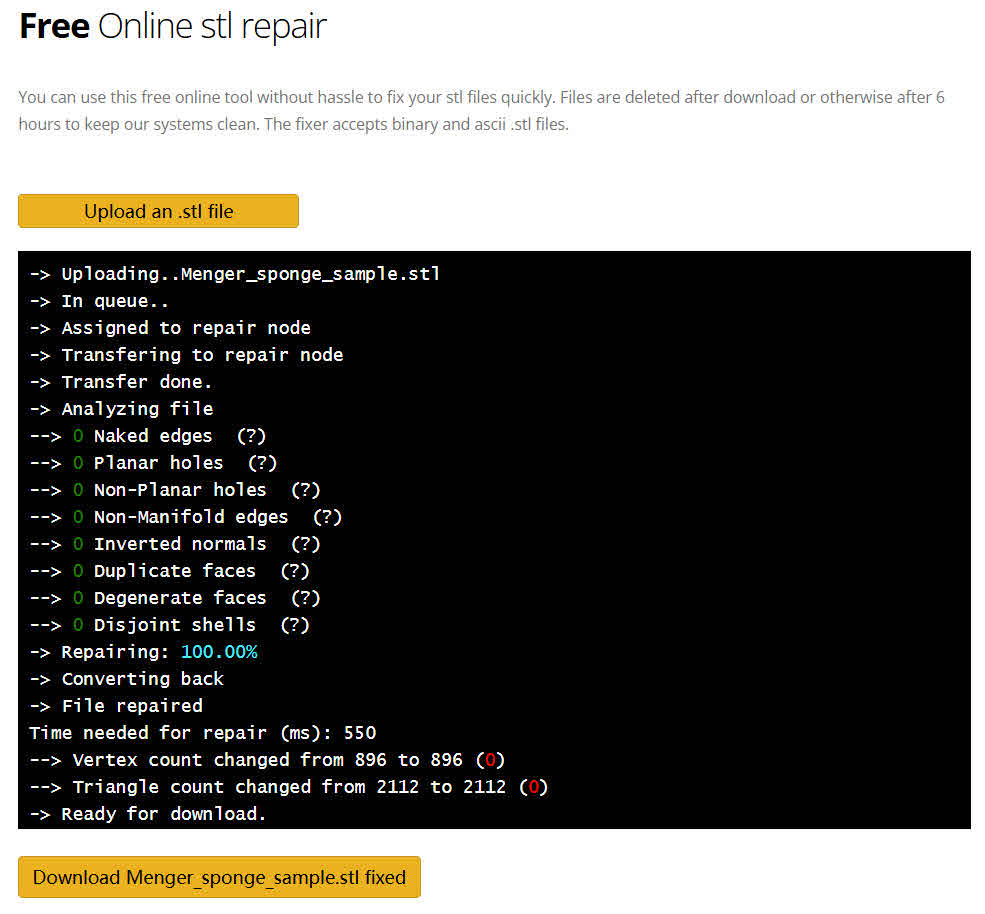Select the File repaired log line
The width and height of the screenshot is (985, 914).
(116, 706)
